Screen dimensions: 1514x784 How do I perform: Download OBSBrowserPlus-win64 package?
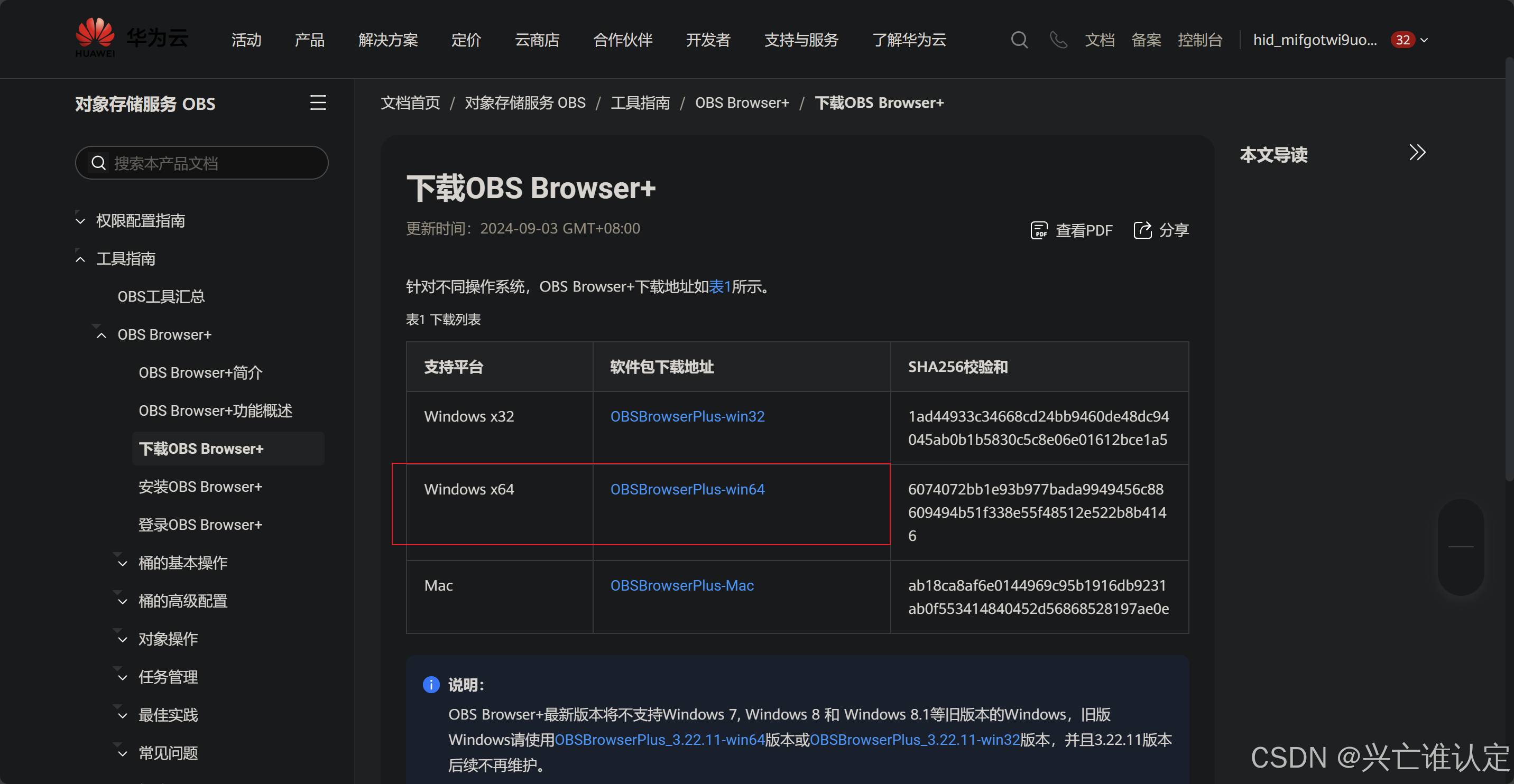click(x=687, y=489)
